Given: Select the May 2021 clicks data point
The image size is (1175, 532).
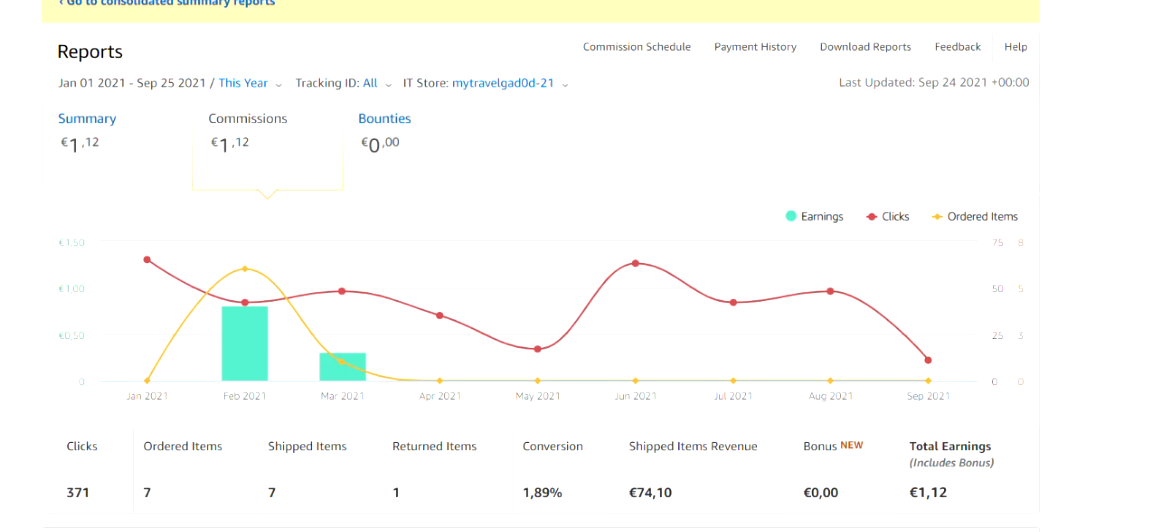Looking at the screenshot, I should [537, 349].
